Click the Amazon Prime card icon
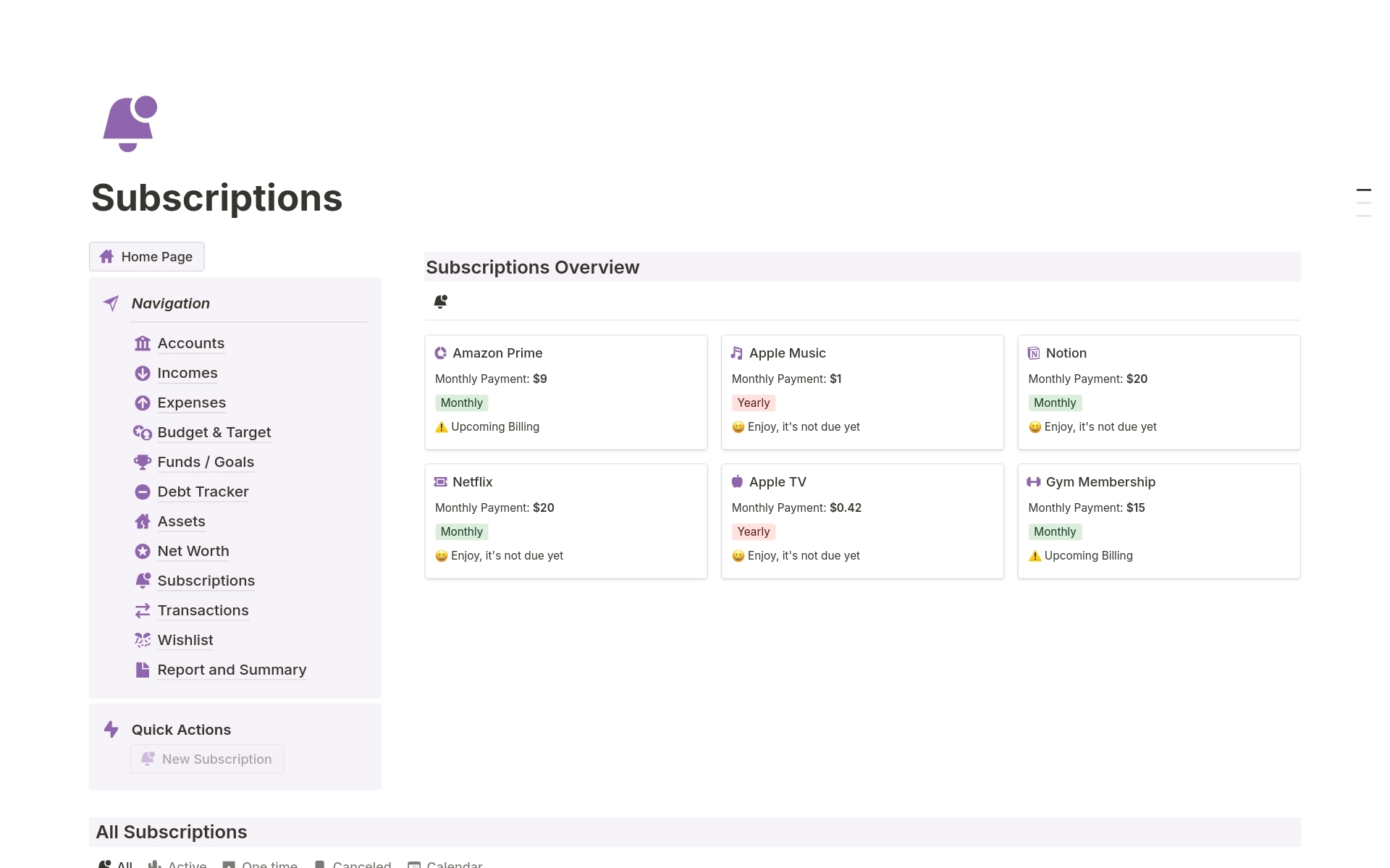1390x868 pixels. pyautogui.click(x=440, y=353)
